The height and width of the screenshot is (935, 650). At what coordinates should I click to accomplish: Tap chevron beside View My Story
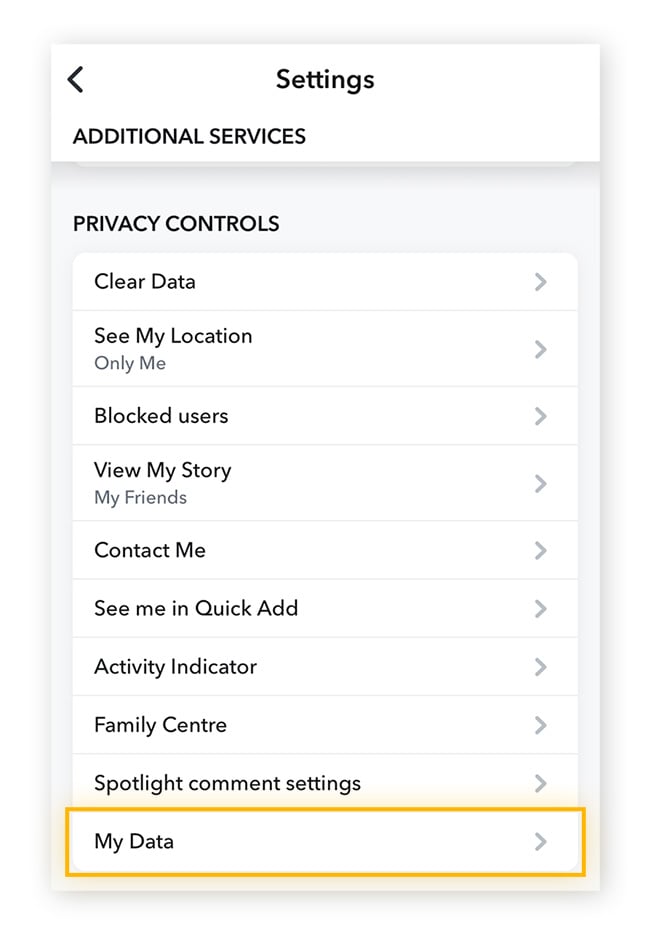541,484
